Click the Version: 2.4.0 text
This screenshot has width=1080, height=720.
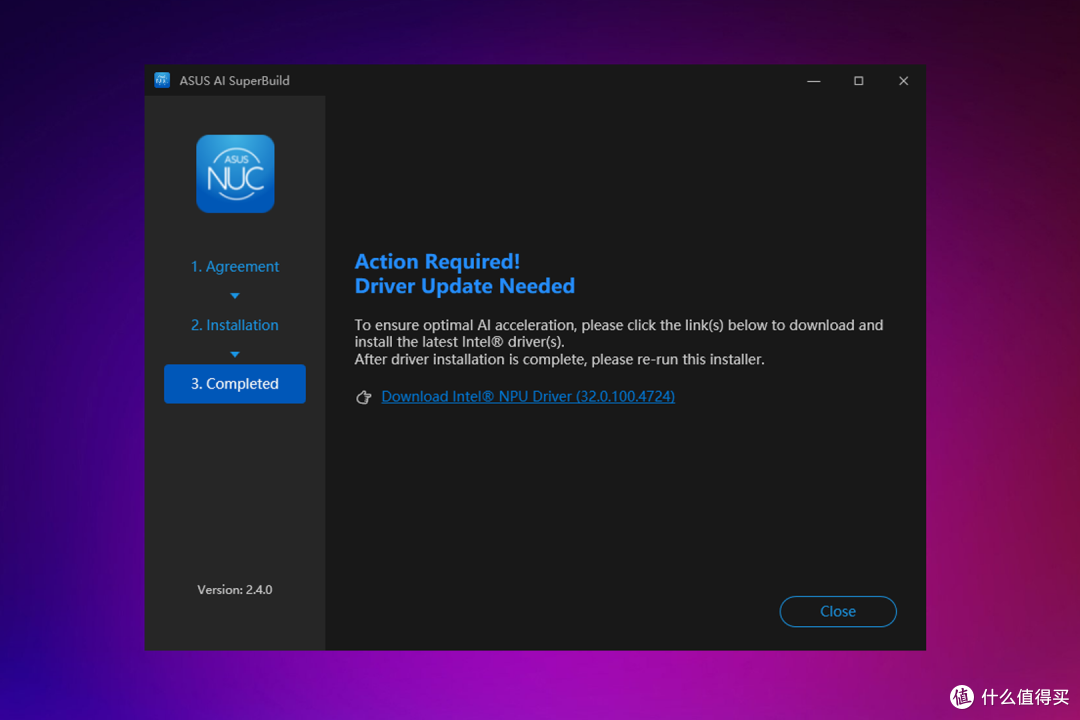point(235,590)
